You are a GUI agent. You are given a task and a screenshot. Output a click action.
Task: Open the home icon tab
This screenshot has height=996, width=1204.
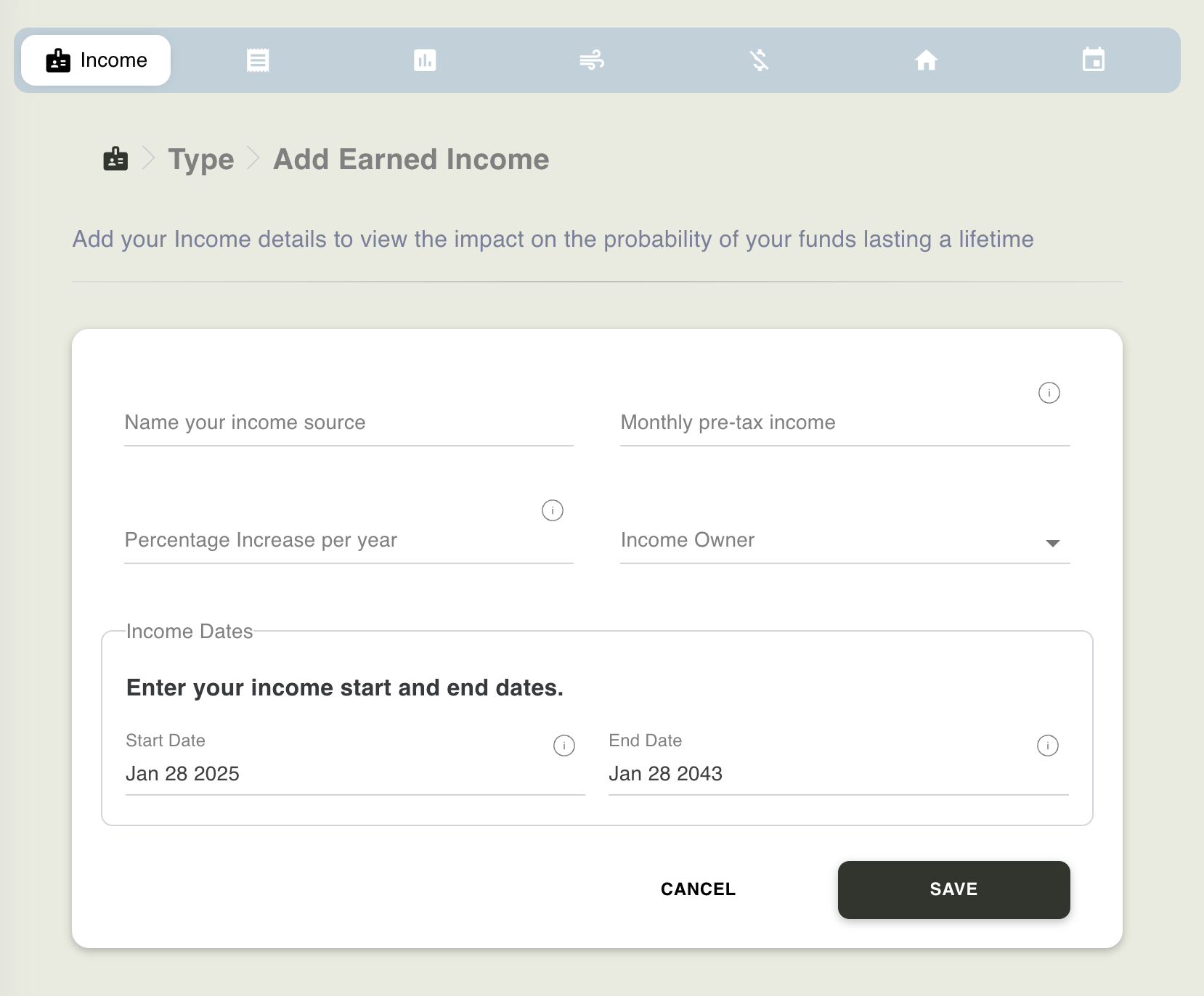[926, 60]
